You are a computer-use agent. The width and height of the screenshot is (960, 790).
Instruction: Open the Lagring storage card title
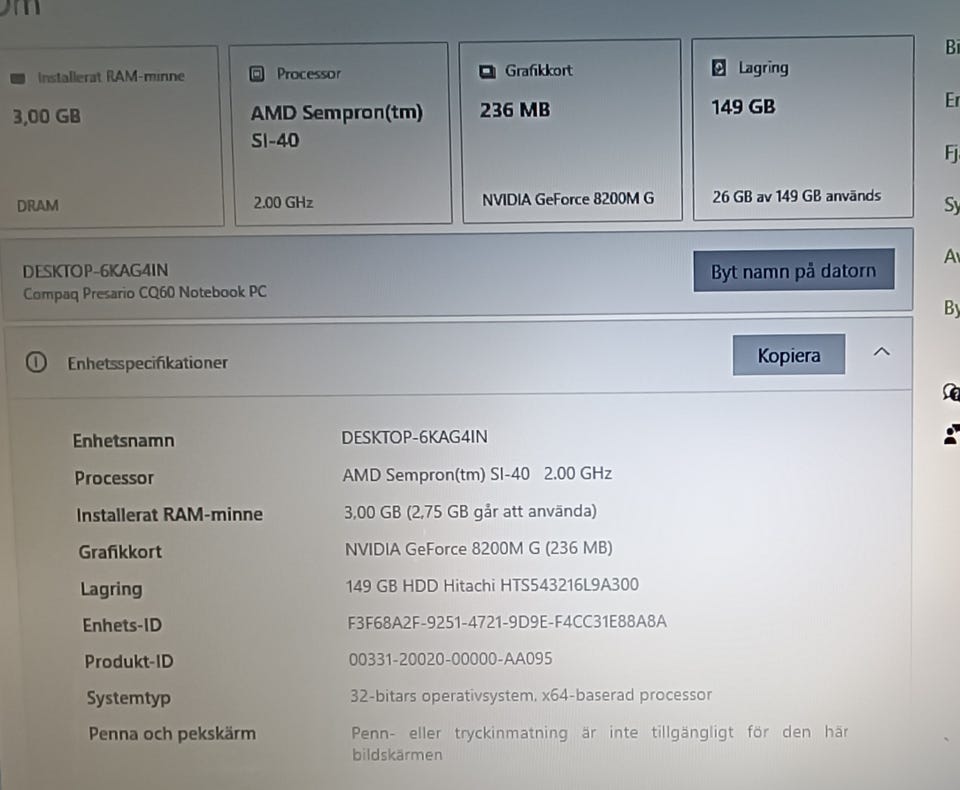coord(763,67)
